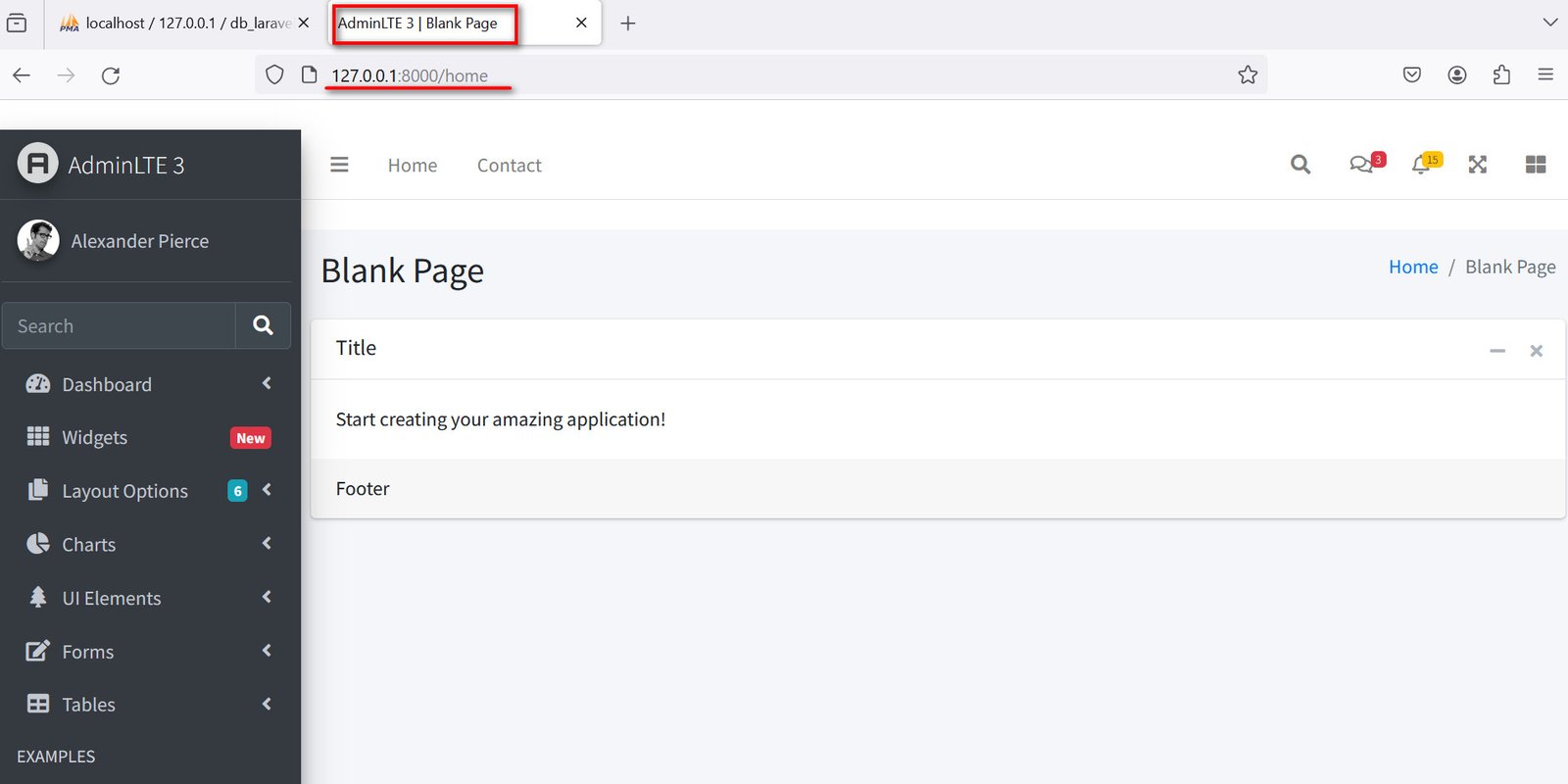Expand the Forms menu chevron
The height and width of the screenshot is (784, 1568).
267,650
